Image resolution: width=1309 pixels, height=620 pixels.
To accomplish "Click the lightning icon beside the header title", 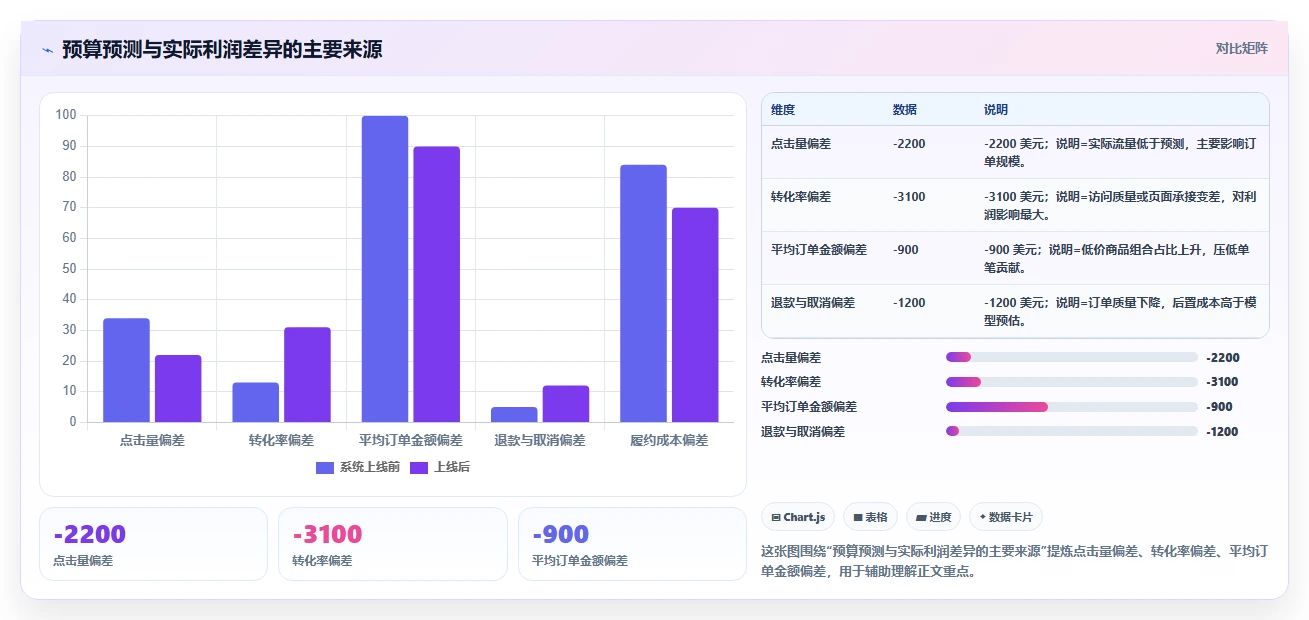I will point(47,50).
